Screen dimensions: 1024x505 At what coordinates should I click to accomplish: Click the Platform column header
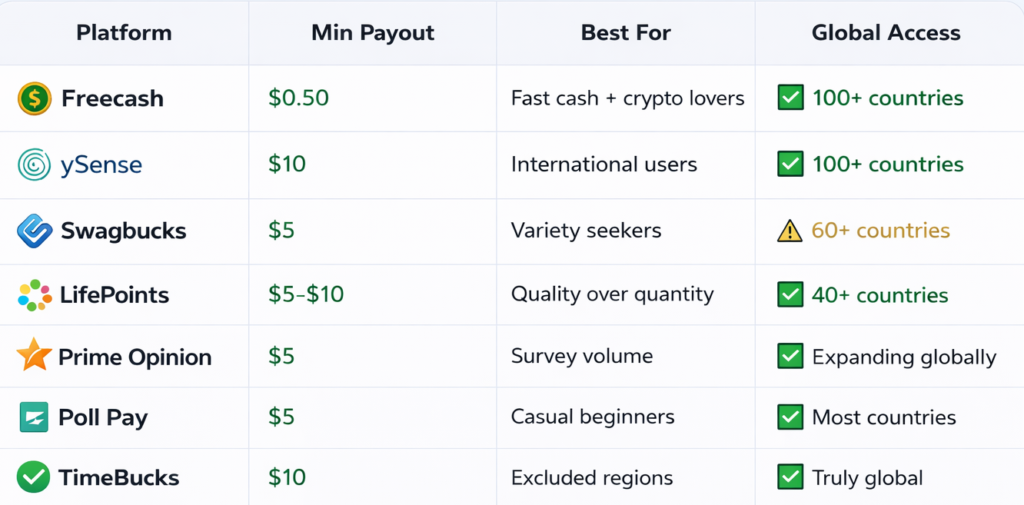124,33
